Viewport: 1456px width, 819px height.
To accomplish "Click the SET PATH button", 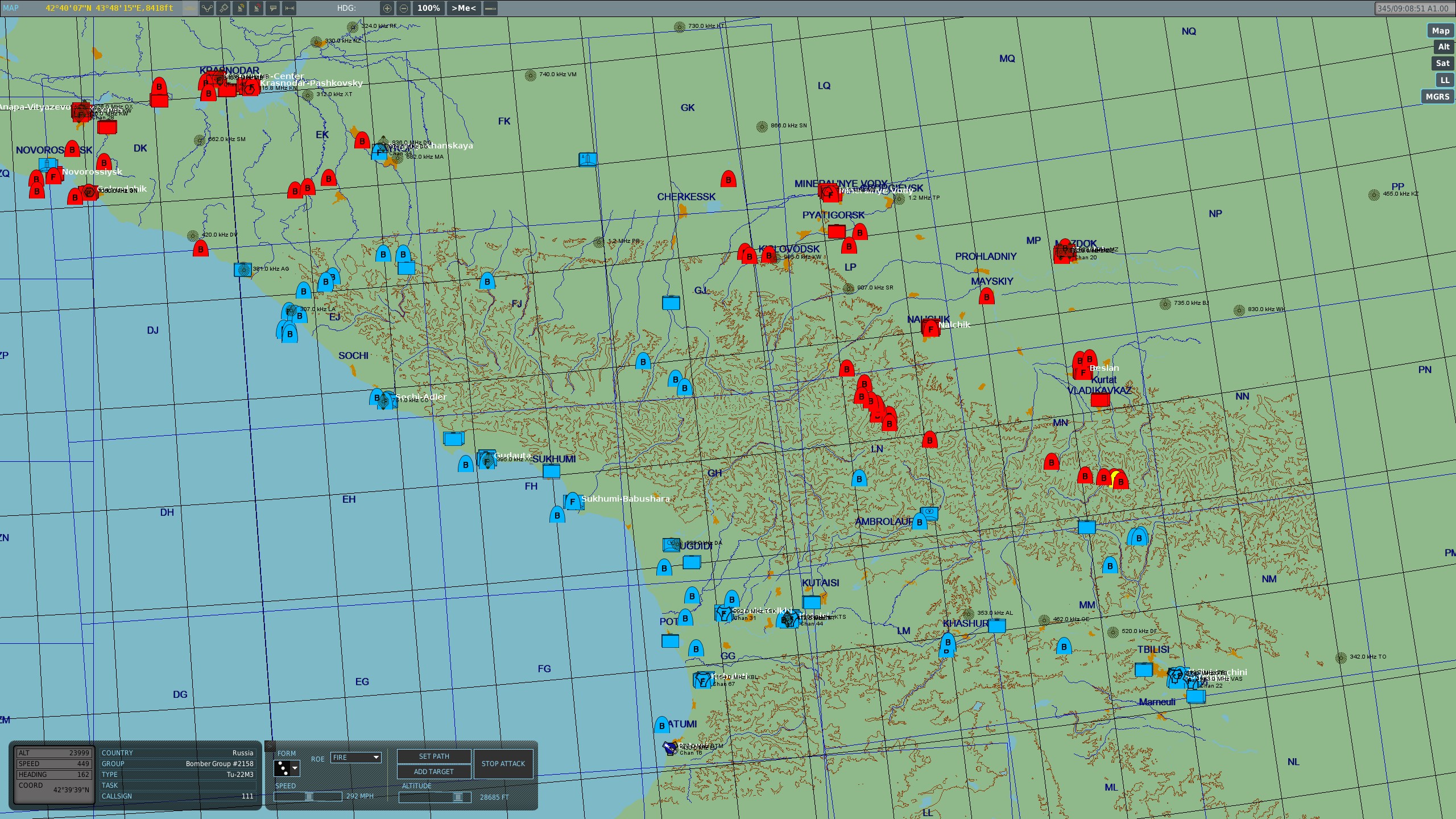I will (434, 756).
